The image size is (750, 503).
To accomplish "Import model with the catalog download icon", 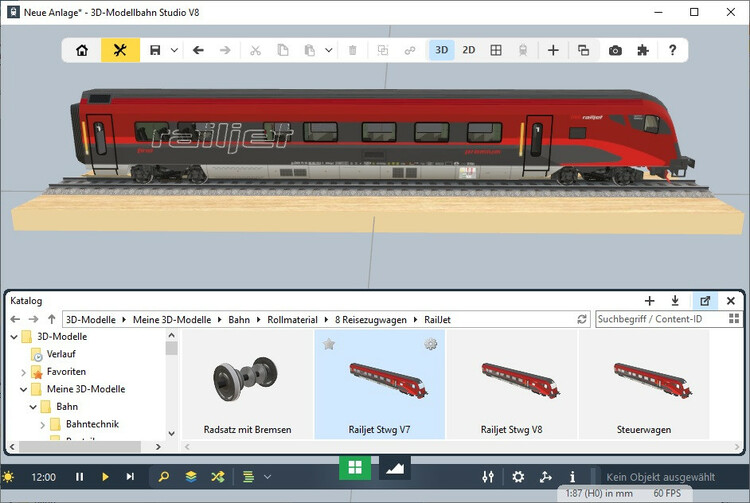I will (x=675, y=301).
